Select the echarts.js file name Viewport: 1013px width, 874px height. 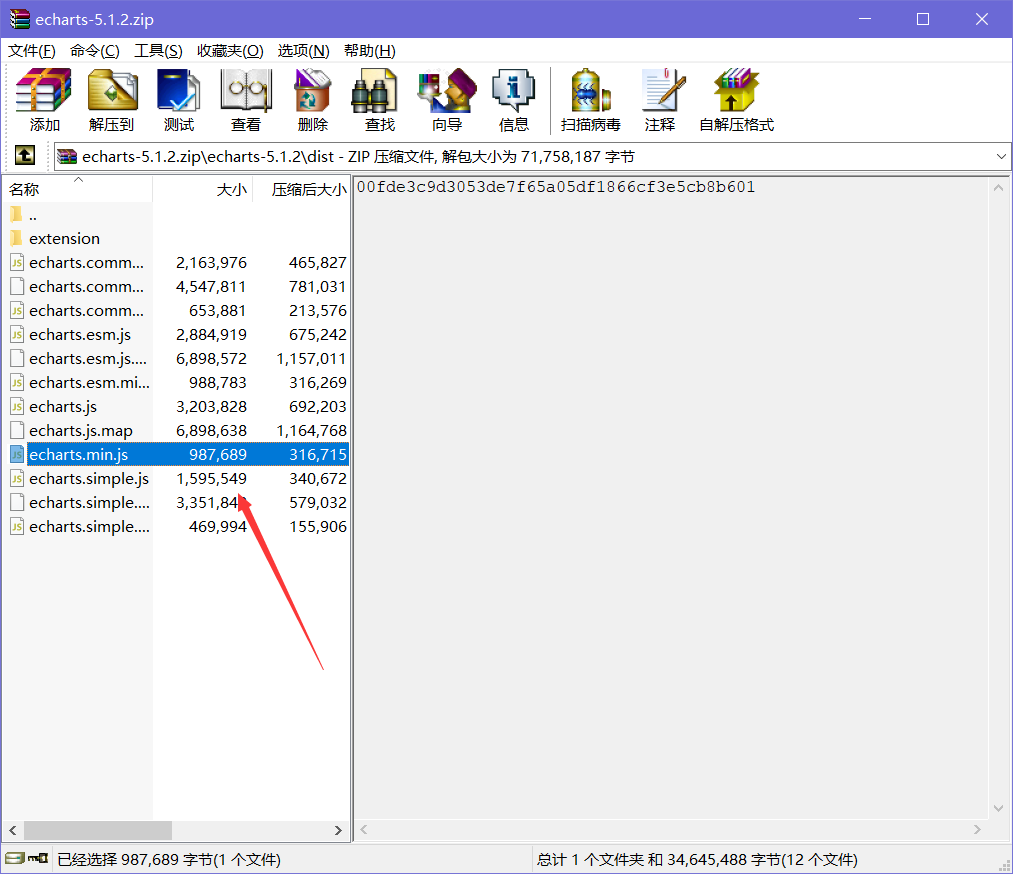[x=63, y=406]
